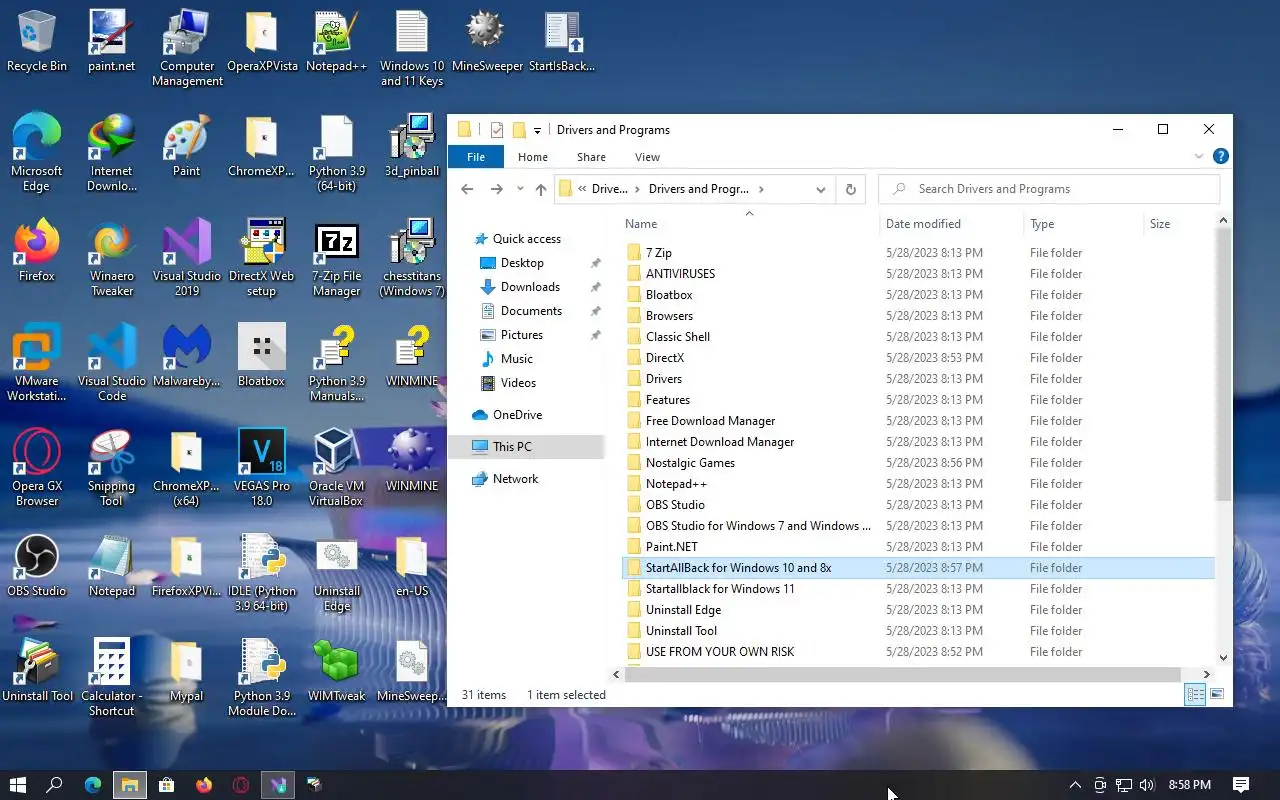Open the Customize Quick Access Toolbar dropdown
This screenshot has width=1280, height=800.
(537, 130)
